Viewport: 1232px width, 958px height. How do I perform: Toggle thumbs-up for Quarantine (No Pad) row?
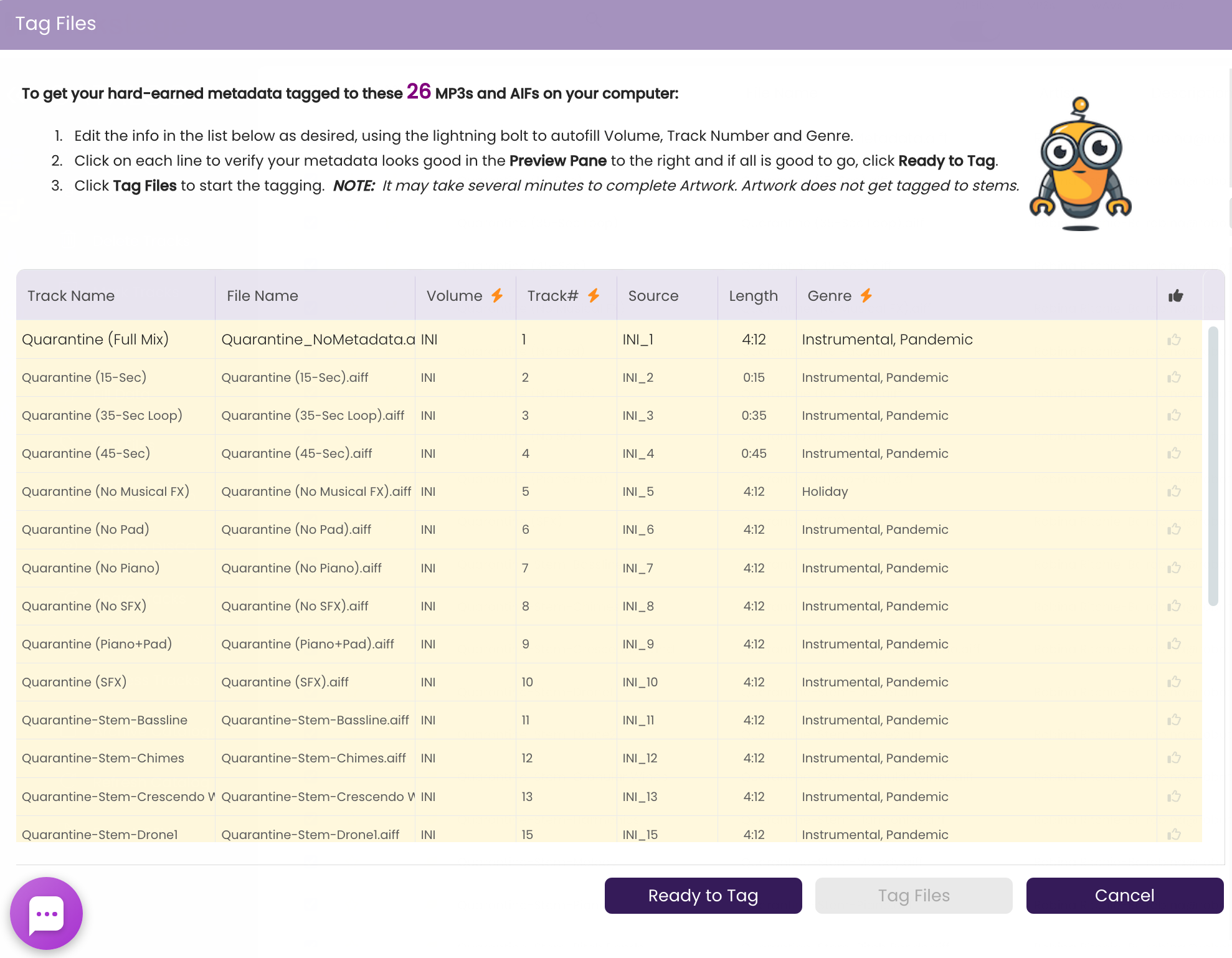click(x=1174, y=529)
